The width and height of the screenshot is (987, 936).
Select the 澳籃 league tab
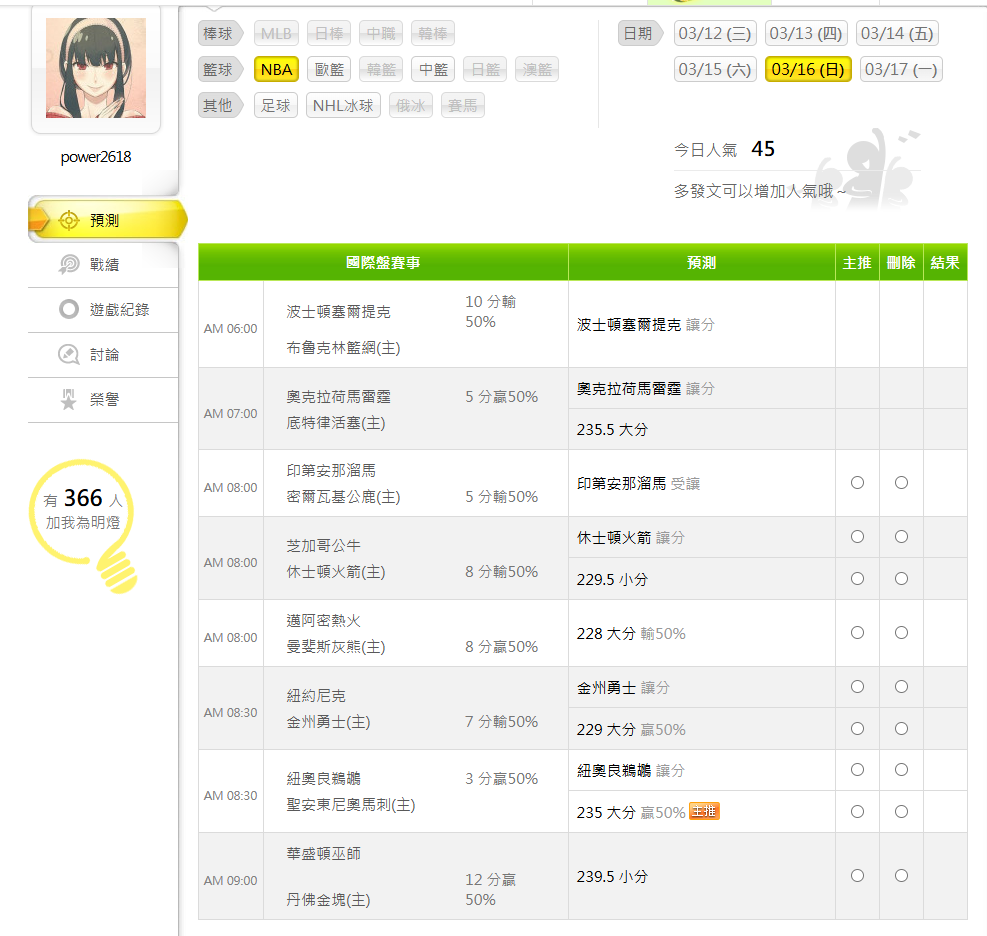pos(537,69)
